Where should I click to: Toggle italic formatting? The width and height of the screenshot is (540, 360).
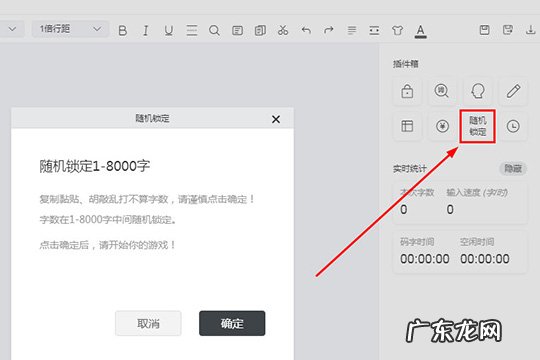tap(146, 31)
